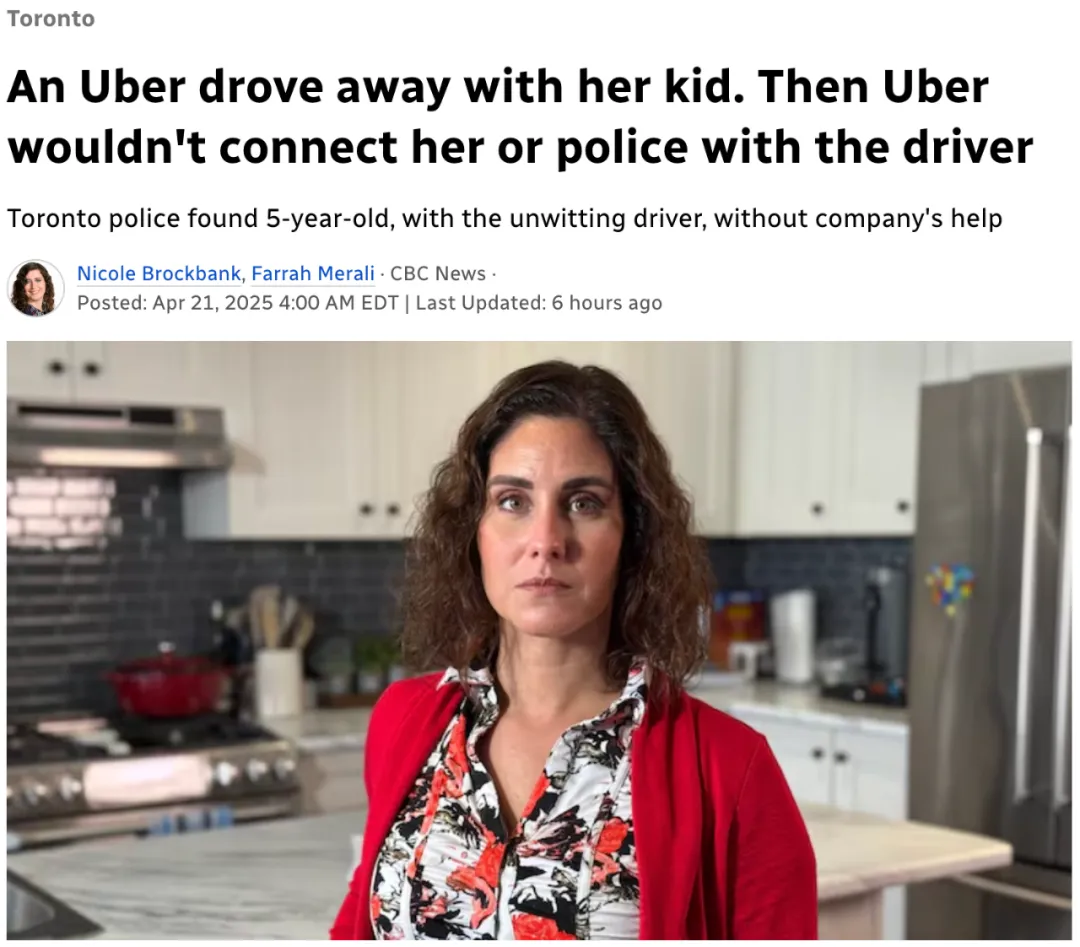Viewport: 1080px width, 947px height.
Task: Click the Last Updated 6 hours ago text
Action: point(539,303)
